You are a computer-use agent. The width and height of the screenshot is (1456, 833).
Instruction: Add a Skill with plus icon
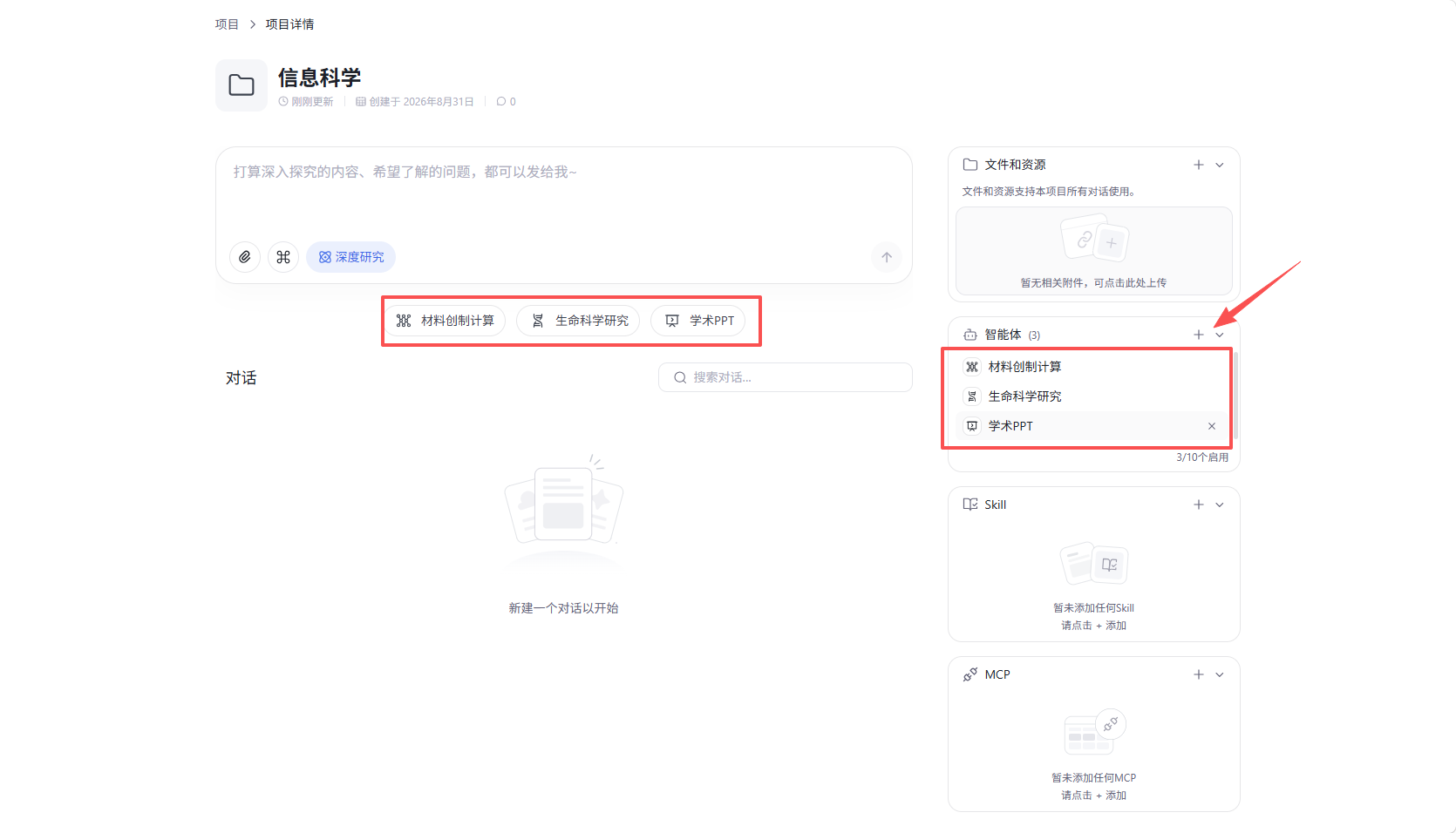1199,505
